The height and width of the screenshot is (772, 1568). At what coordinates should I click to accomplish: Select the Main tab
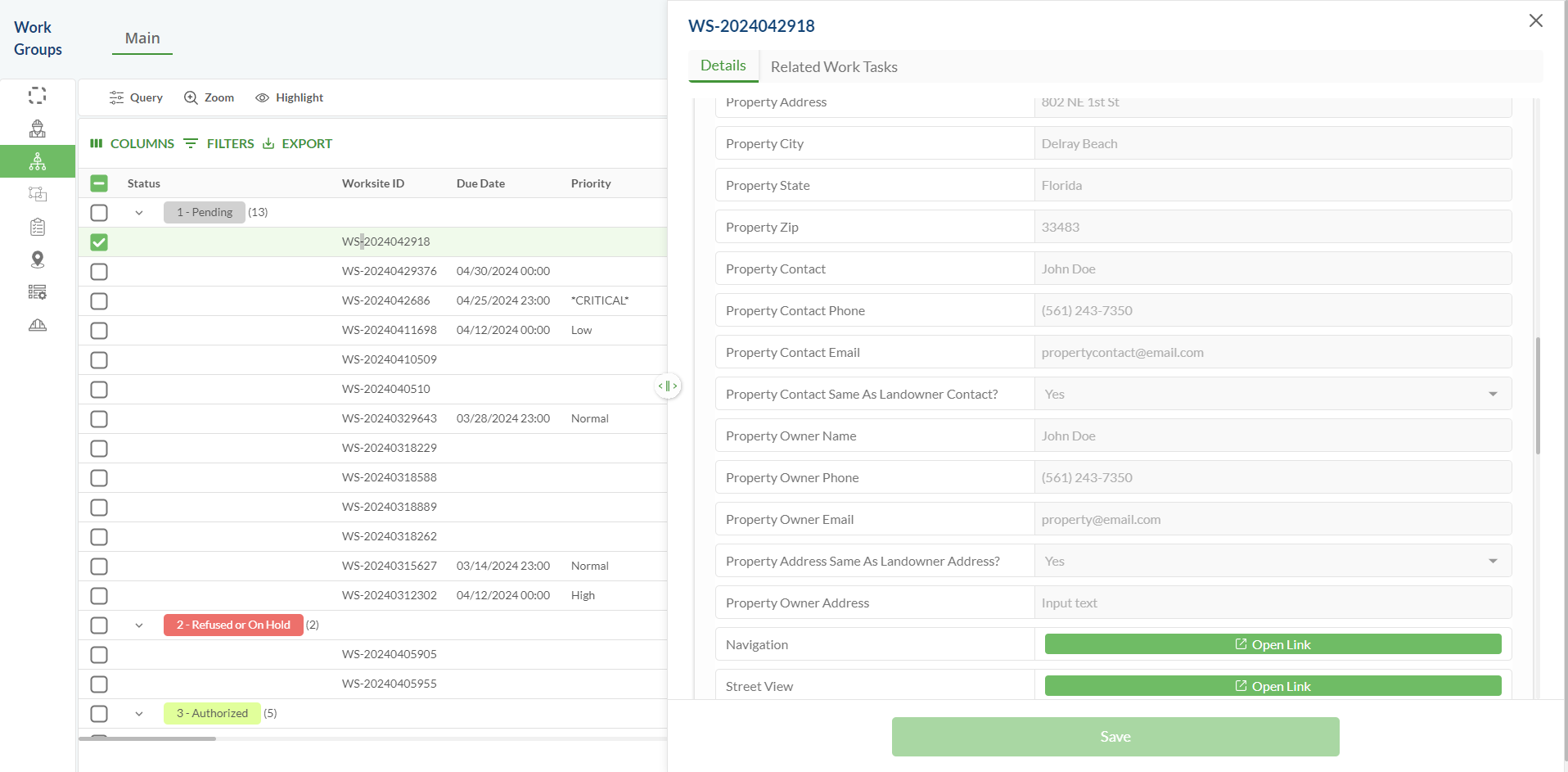142,38
